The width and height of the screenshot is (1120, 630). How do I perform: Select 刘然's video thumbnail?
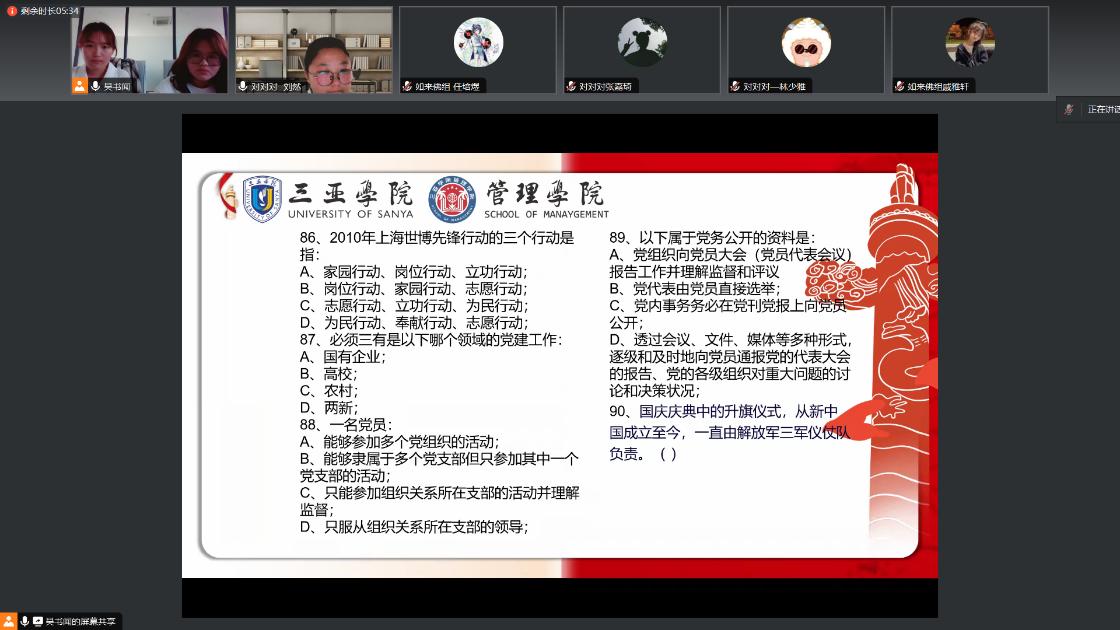coord(314,45)
